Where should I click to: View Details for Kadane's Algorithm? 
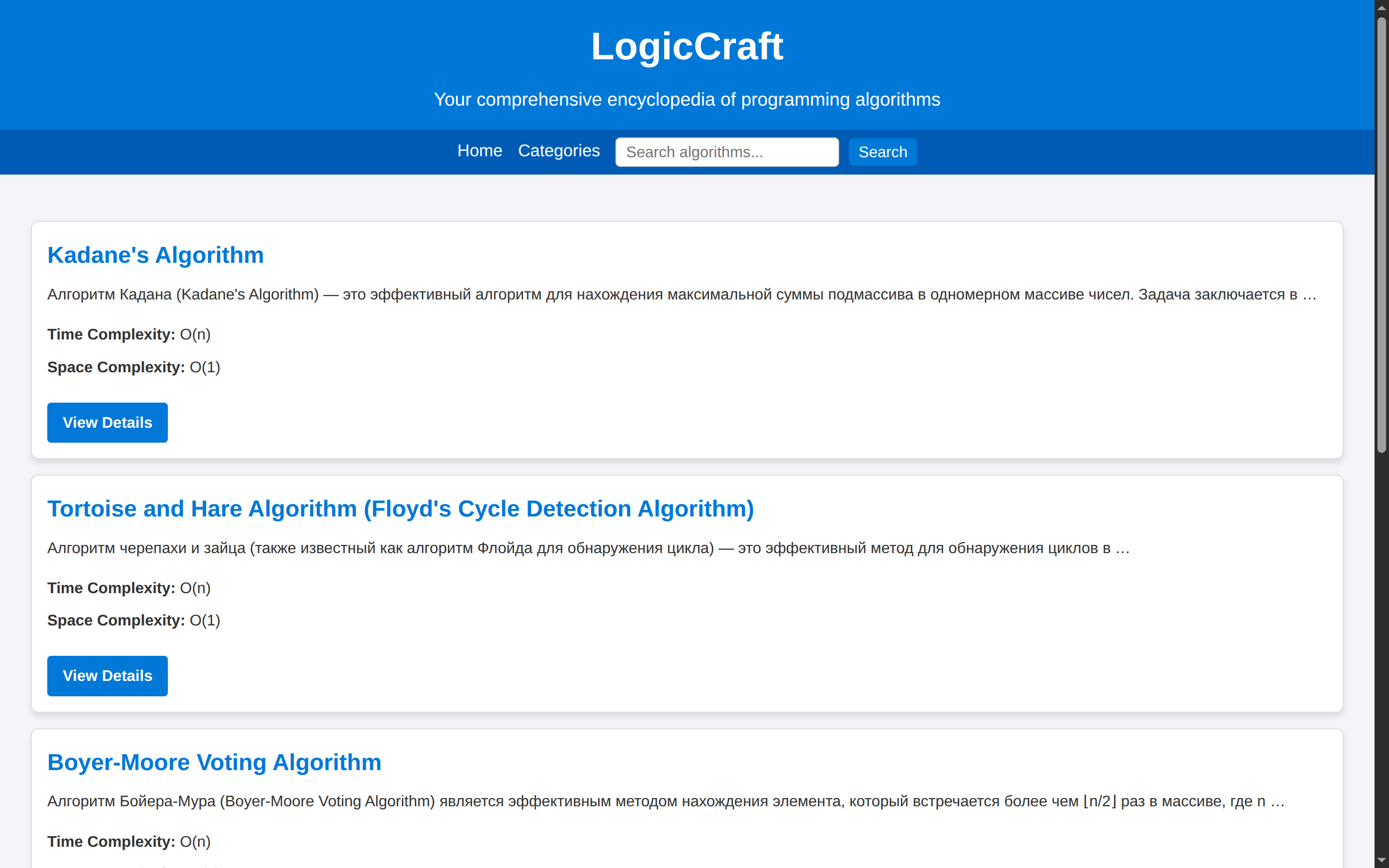[108, 422]
